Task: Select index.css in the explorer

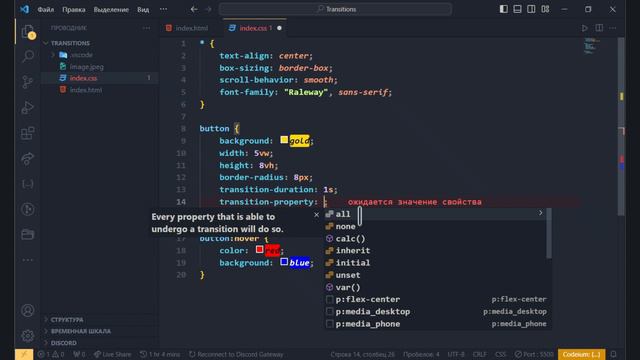Action: [83, 78]
